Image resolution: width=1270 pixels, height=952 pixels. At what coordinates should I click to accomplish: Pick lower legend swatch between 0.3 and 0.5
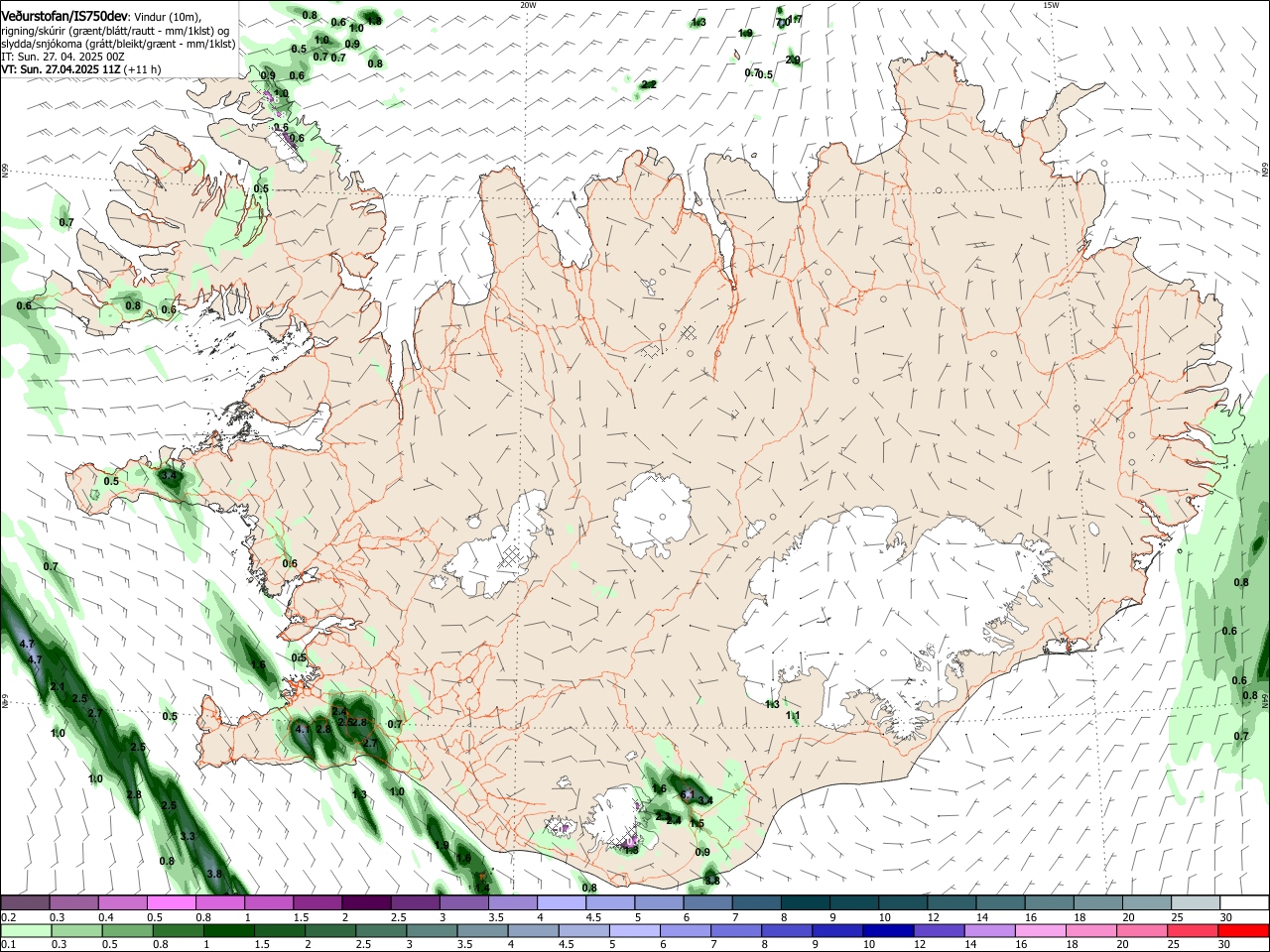click(x=77, y=930)
